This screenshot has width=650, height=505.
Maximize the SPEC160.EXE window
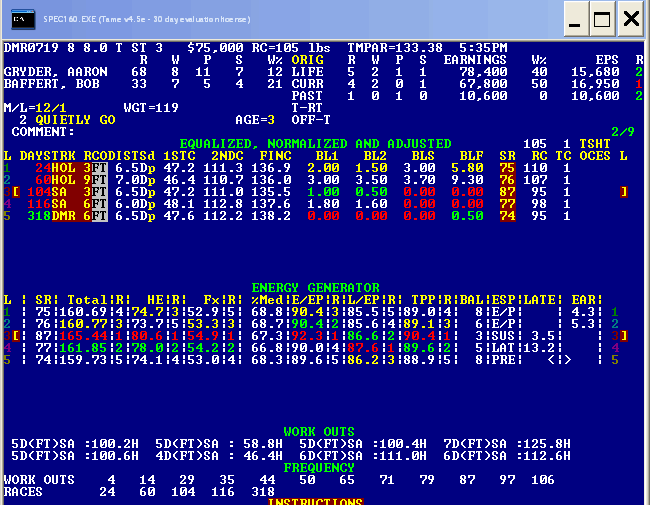click(x=603, y=19)
